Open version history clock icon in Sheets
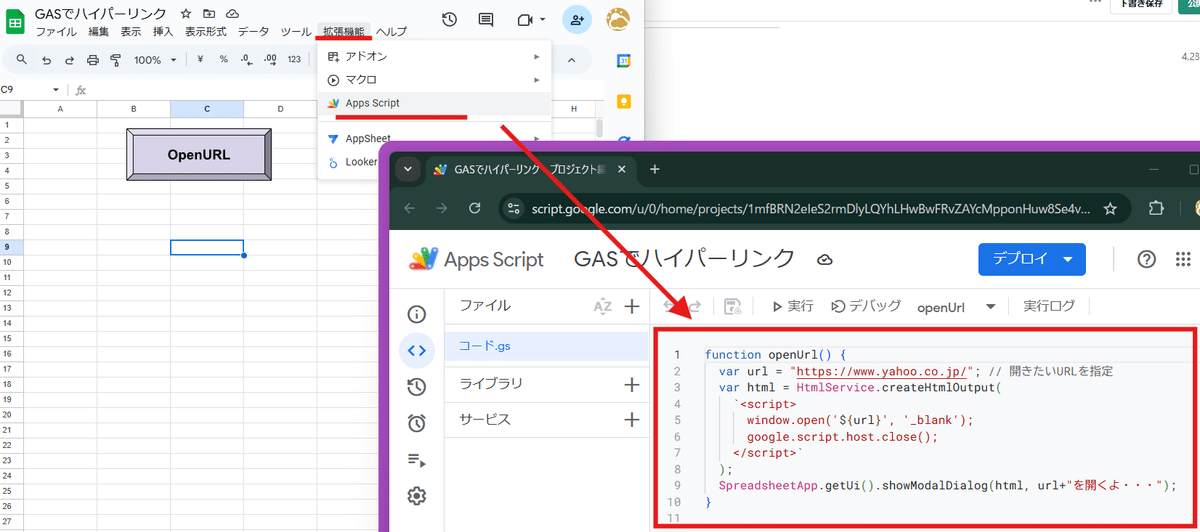 tap(450, 20)
